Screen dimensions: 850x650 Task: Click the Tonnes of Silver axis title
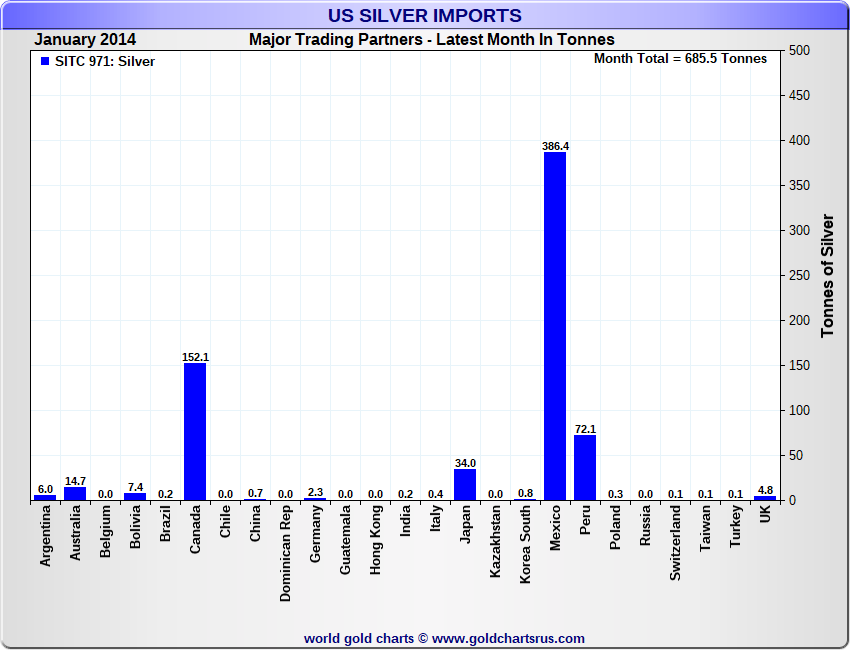(827, 275)
